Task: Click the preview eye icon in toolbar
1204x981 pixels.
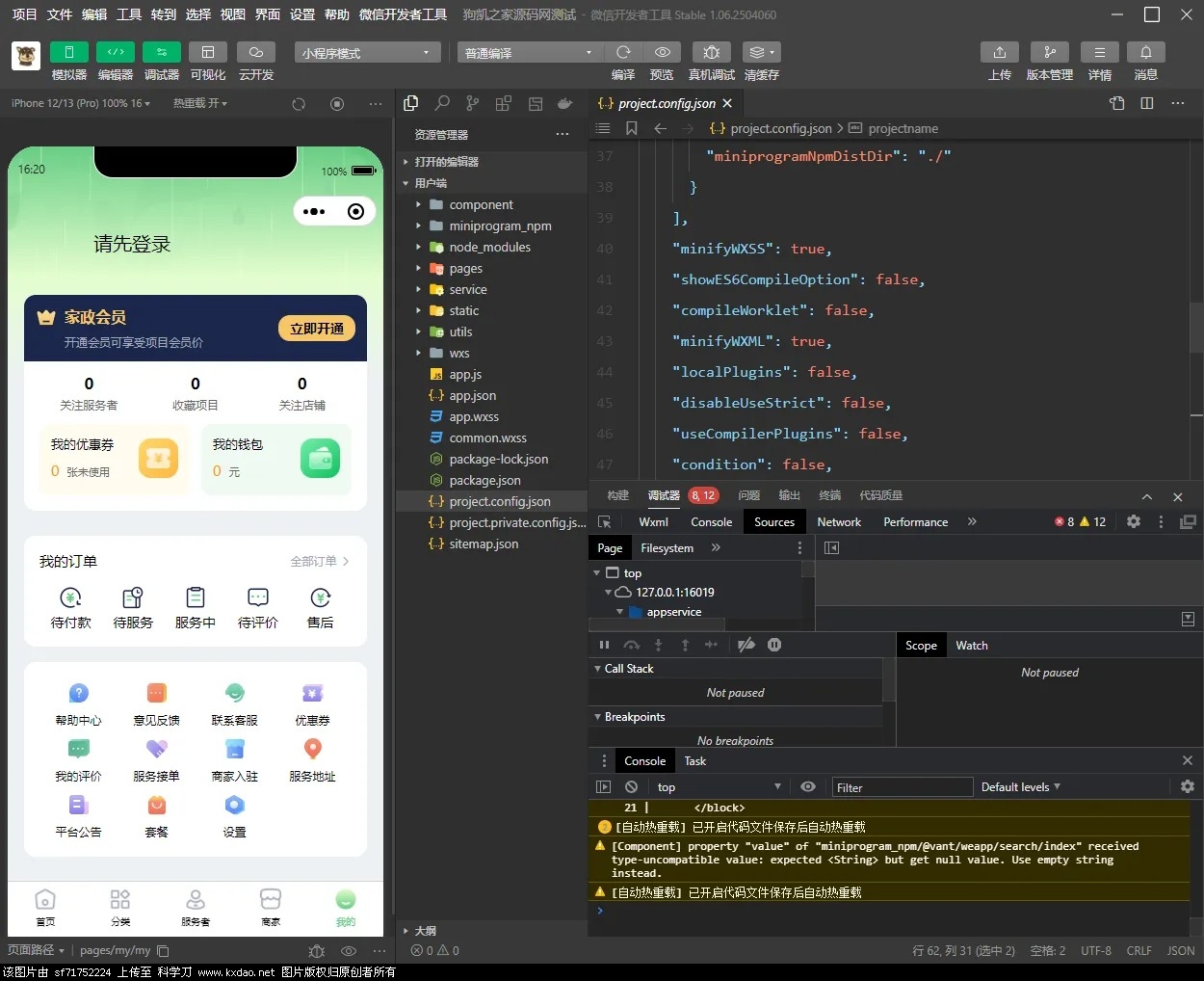Action: click(662, 53)
